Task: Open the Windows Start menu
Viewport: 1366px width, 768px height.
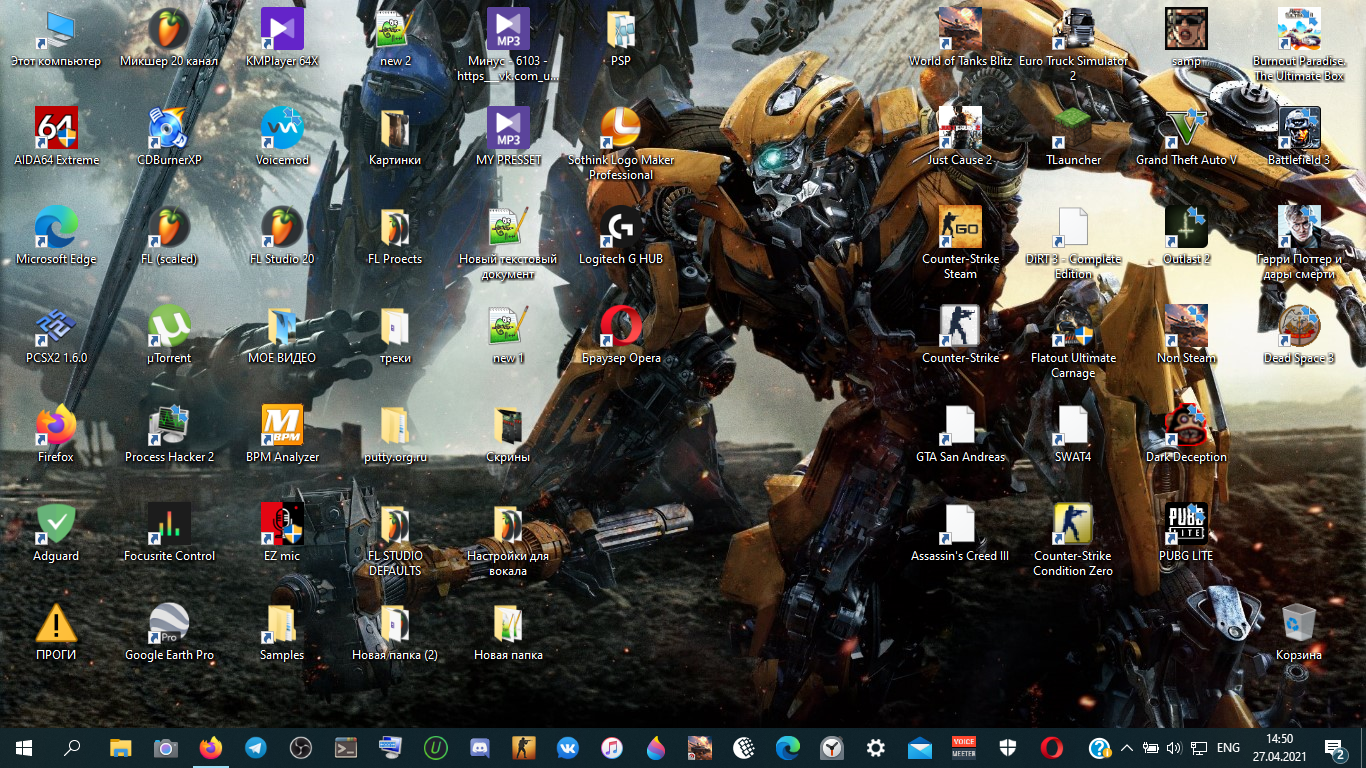Action: [x=24, y=748]
